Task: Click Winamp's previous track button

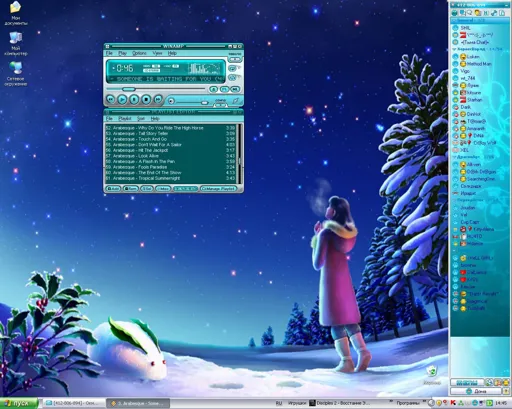Action: [x=111, y=99]
